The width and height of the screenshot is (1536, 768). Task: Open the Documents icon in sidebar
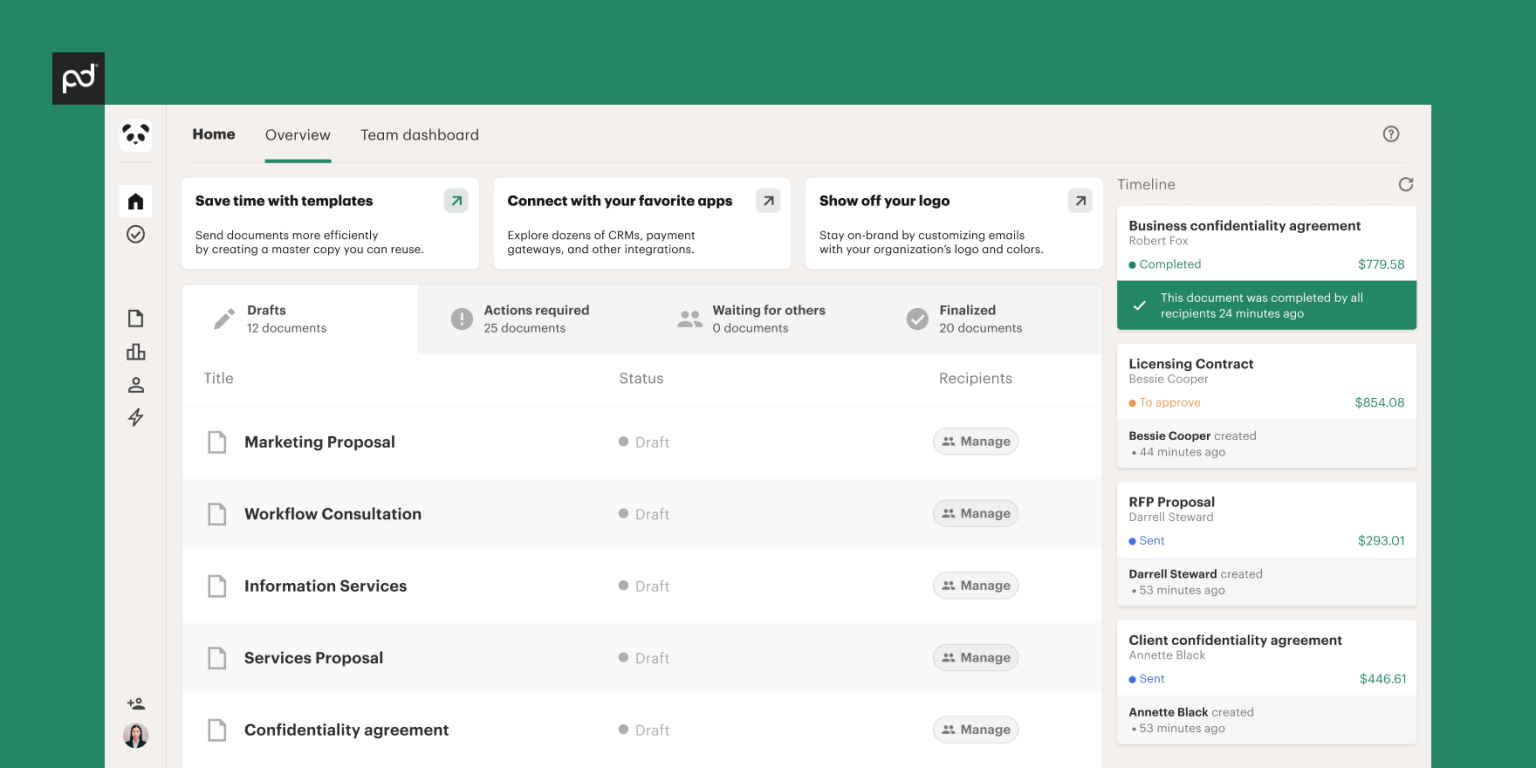(x=136, y=319)
